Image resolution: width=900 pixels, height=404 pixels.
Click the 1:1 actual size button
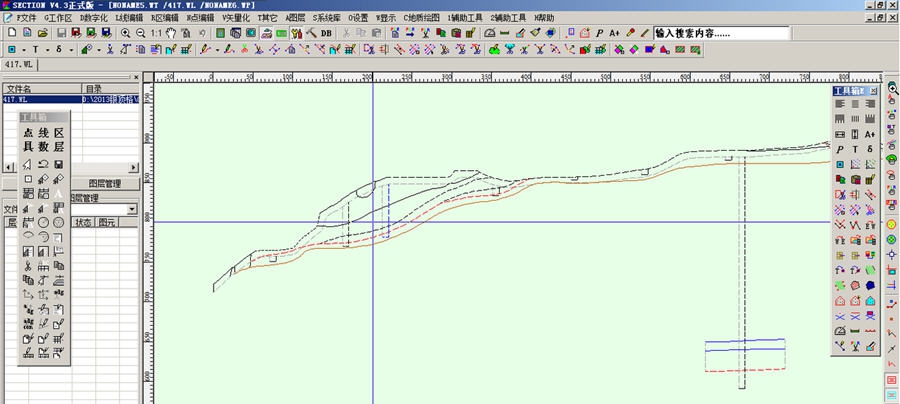tap(156, 33)
